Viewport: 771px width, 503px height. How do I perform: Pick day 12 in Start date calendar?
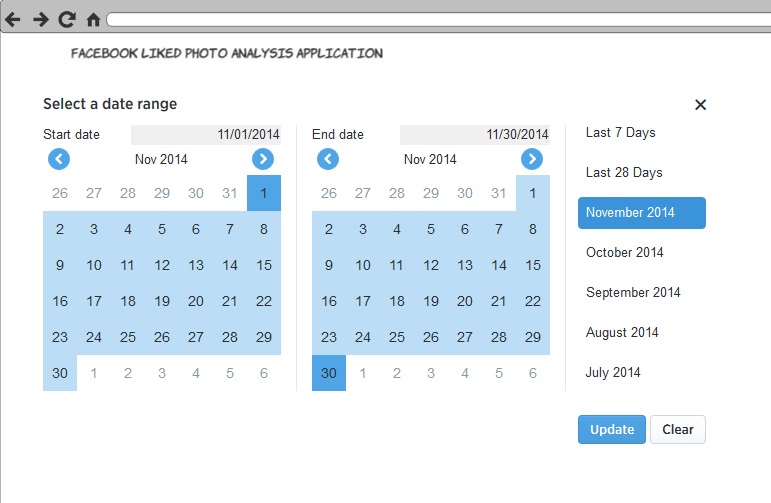[162, 265]
